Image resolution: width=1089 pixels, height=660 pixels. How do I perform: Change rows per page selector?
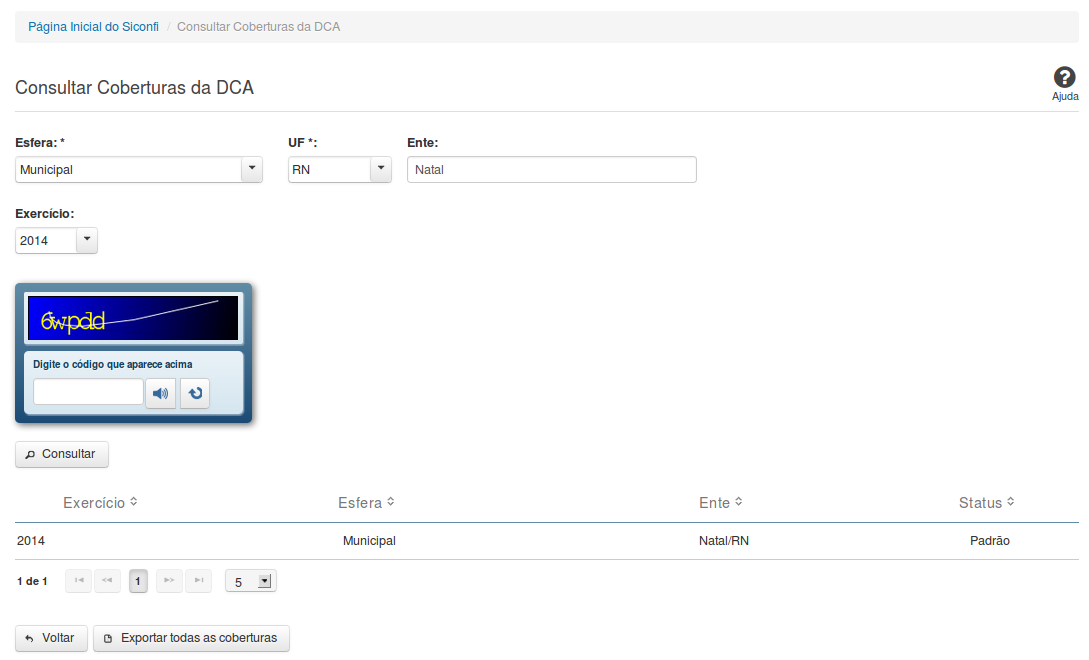[x=251, y=581]
